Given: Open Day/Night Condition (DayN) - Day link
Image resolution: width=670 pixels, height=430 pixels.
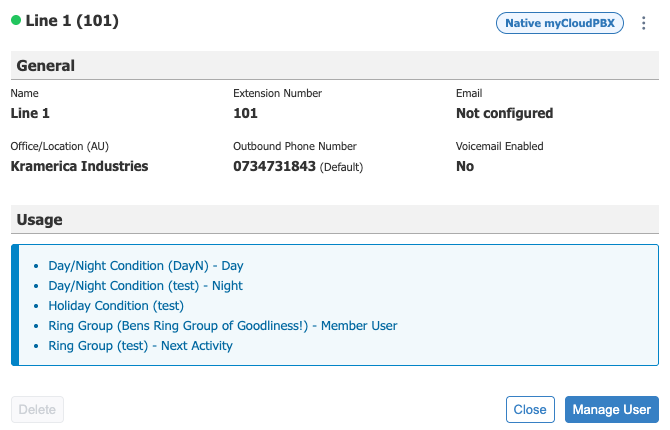Looking at the screenshot, I should pyautogui.click(x=146, y=266).
